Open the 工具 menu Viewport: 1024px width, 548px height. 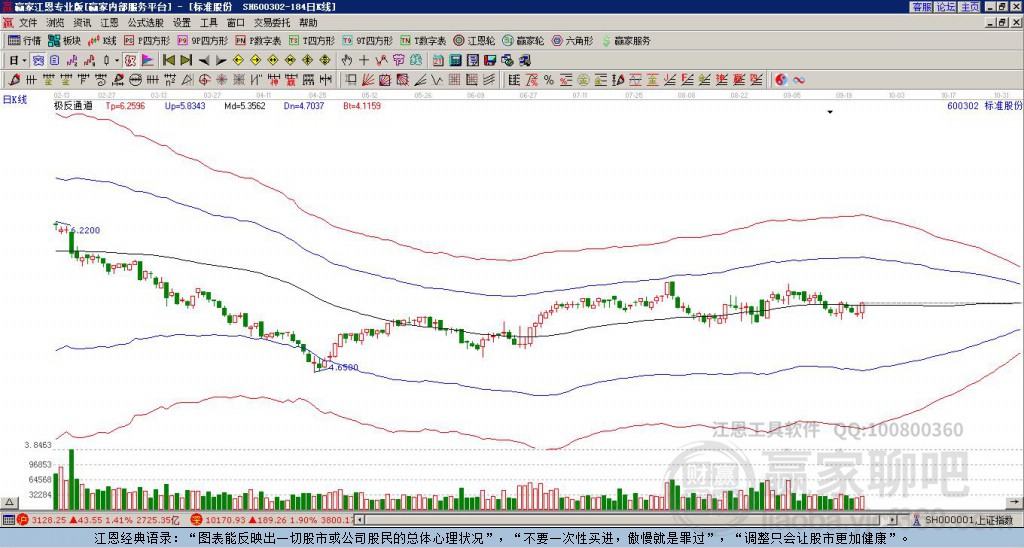(209, 23)
